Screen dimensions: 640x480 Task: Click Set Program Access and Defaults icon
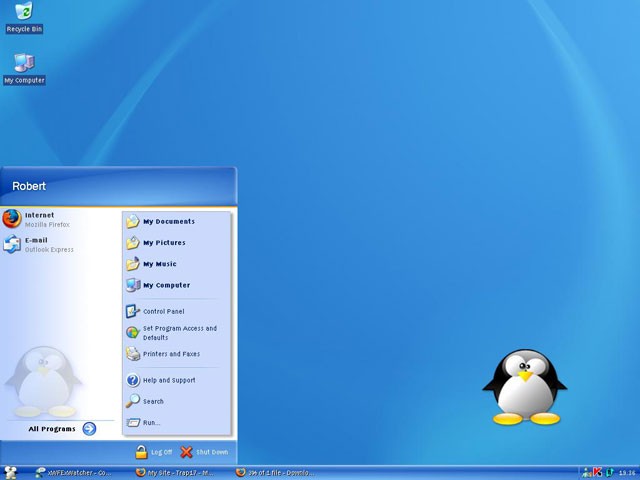coord(133,333)
